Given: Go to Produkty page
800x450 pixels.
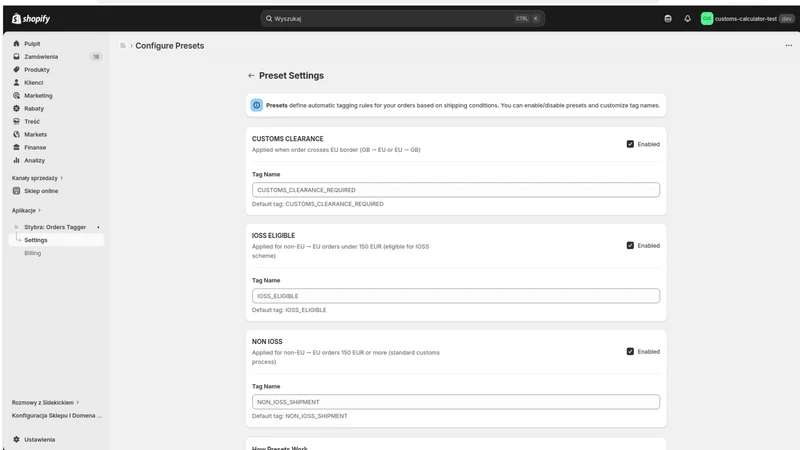Looking at the screenshot, I should pos(37,69).
